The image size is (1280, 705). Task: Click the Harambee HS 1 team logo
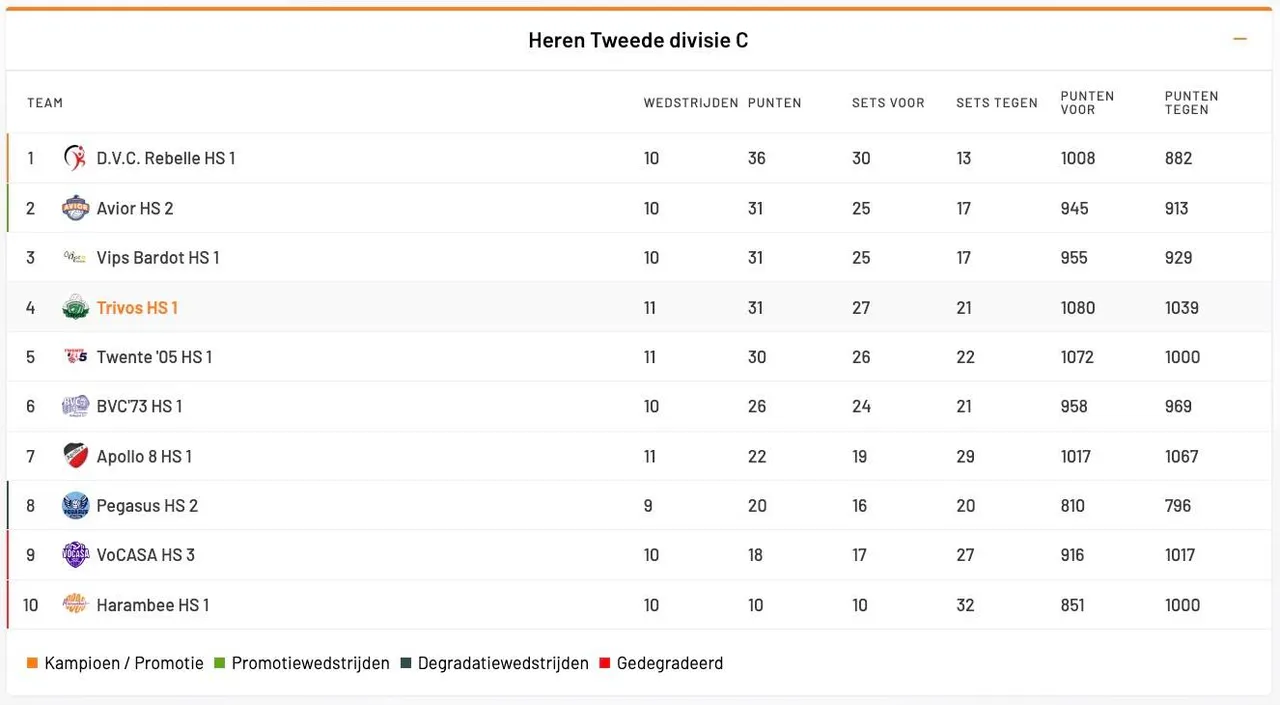click(x=75, y=605)
